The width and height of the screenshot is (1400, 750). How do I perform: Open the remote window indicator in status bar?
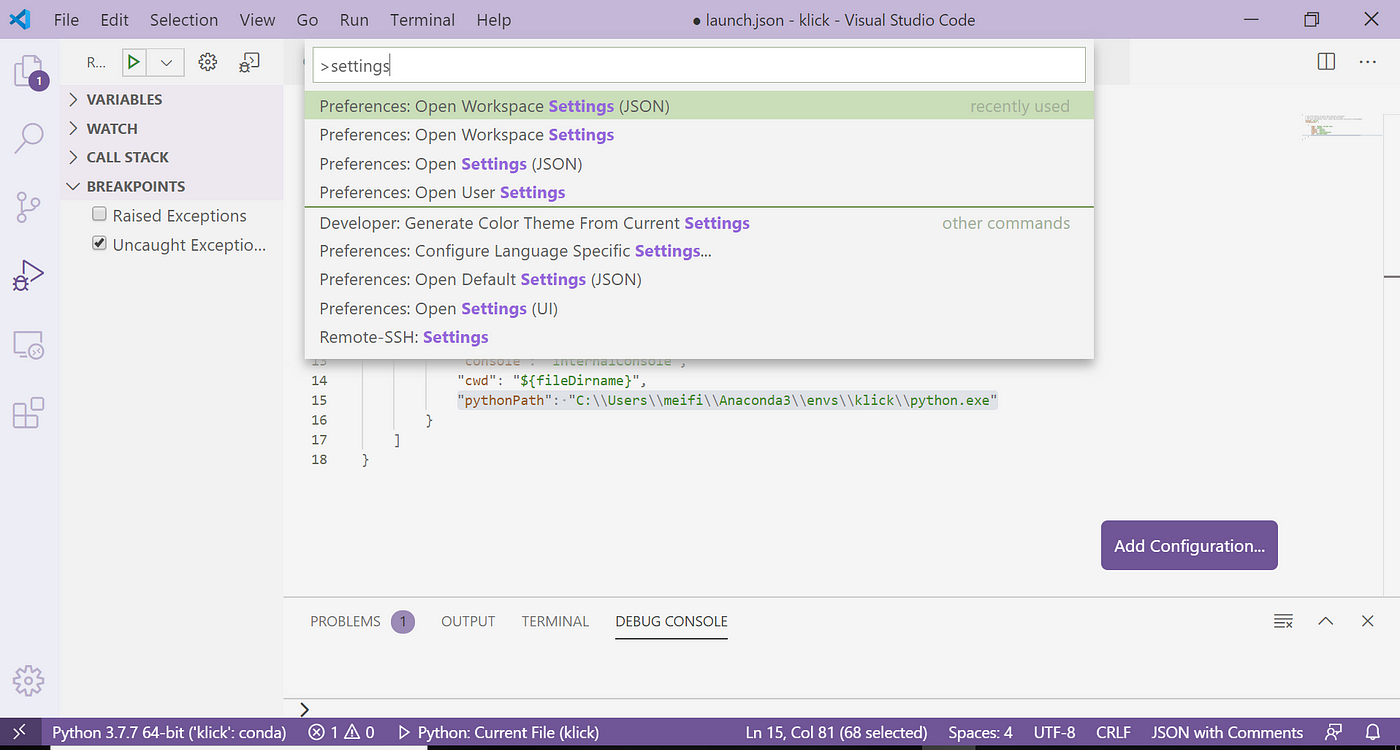tap(19, 733)
